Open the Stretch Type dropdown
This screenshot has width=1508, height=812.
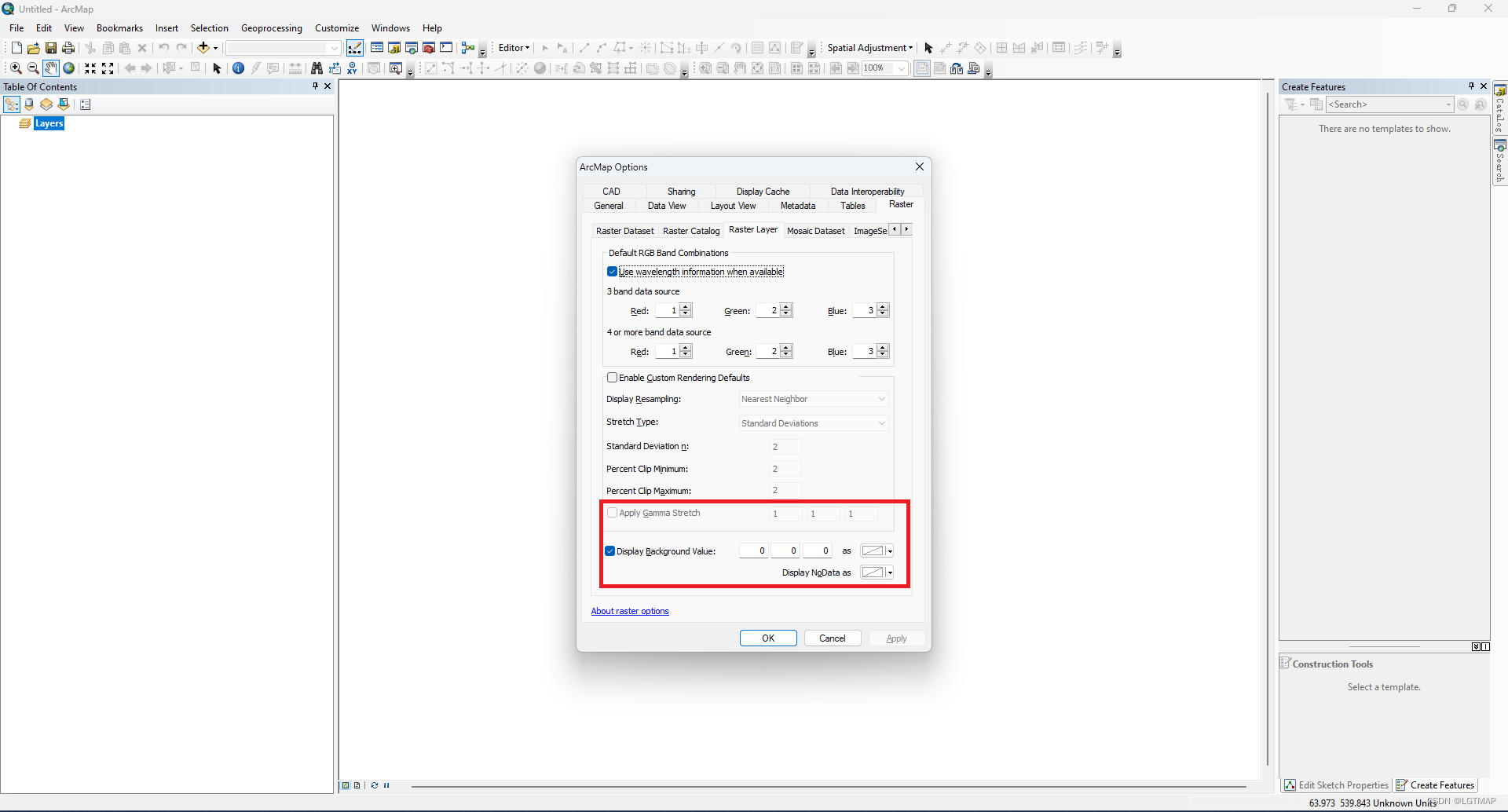click(882, 423)
